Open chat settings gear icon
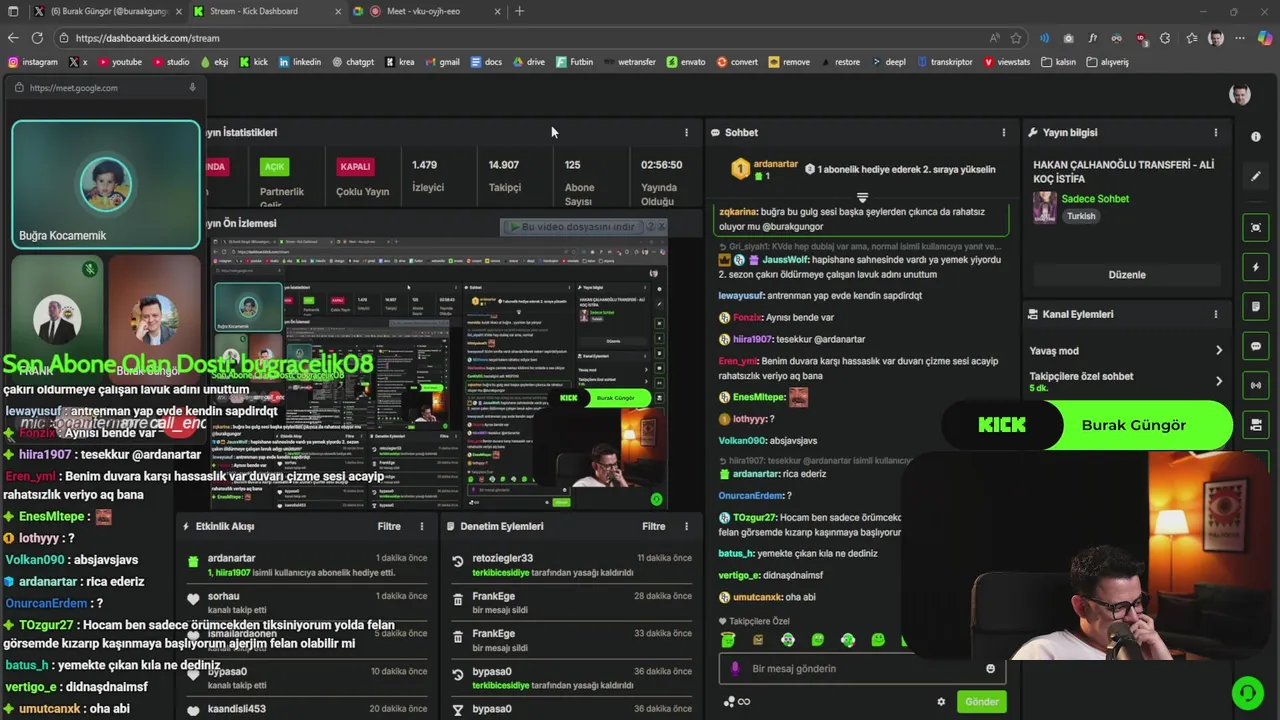1280x720 pixels. click(941, 702)
